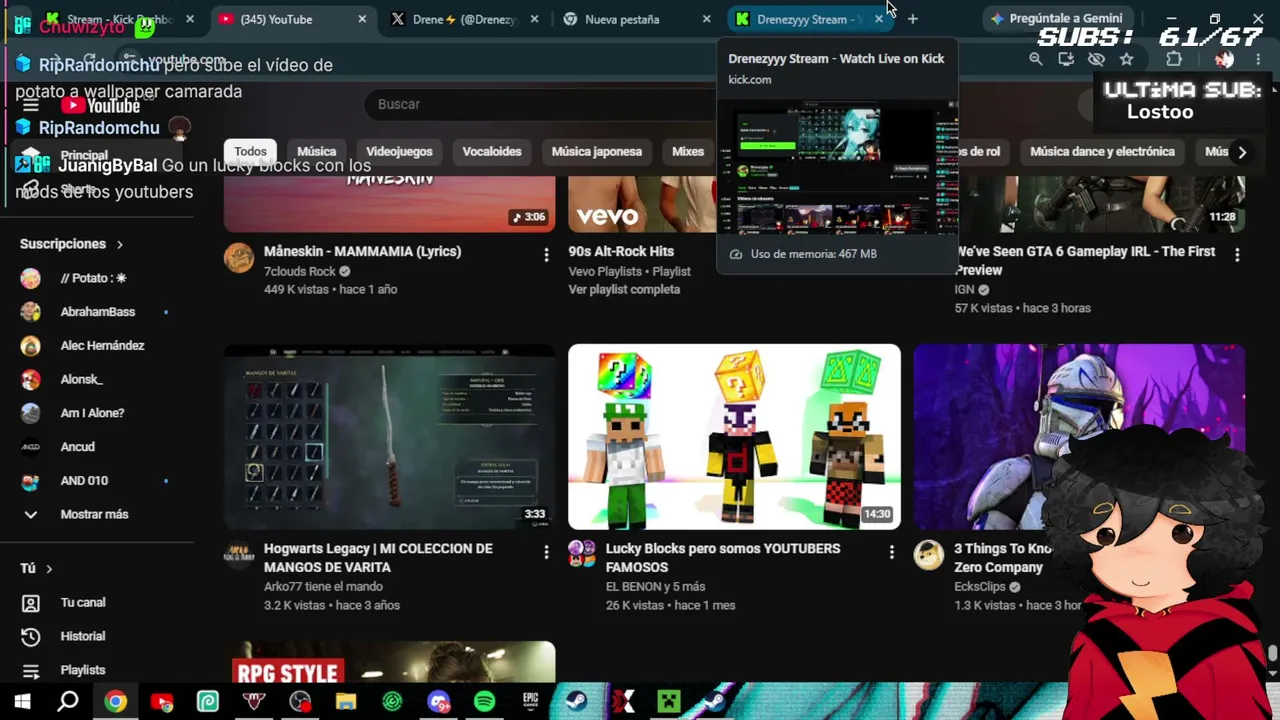1280x720 pixels.
Task: Open the AbrahamBass subscription channel
Action: coord(97,312)
